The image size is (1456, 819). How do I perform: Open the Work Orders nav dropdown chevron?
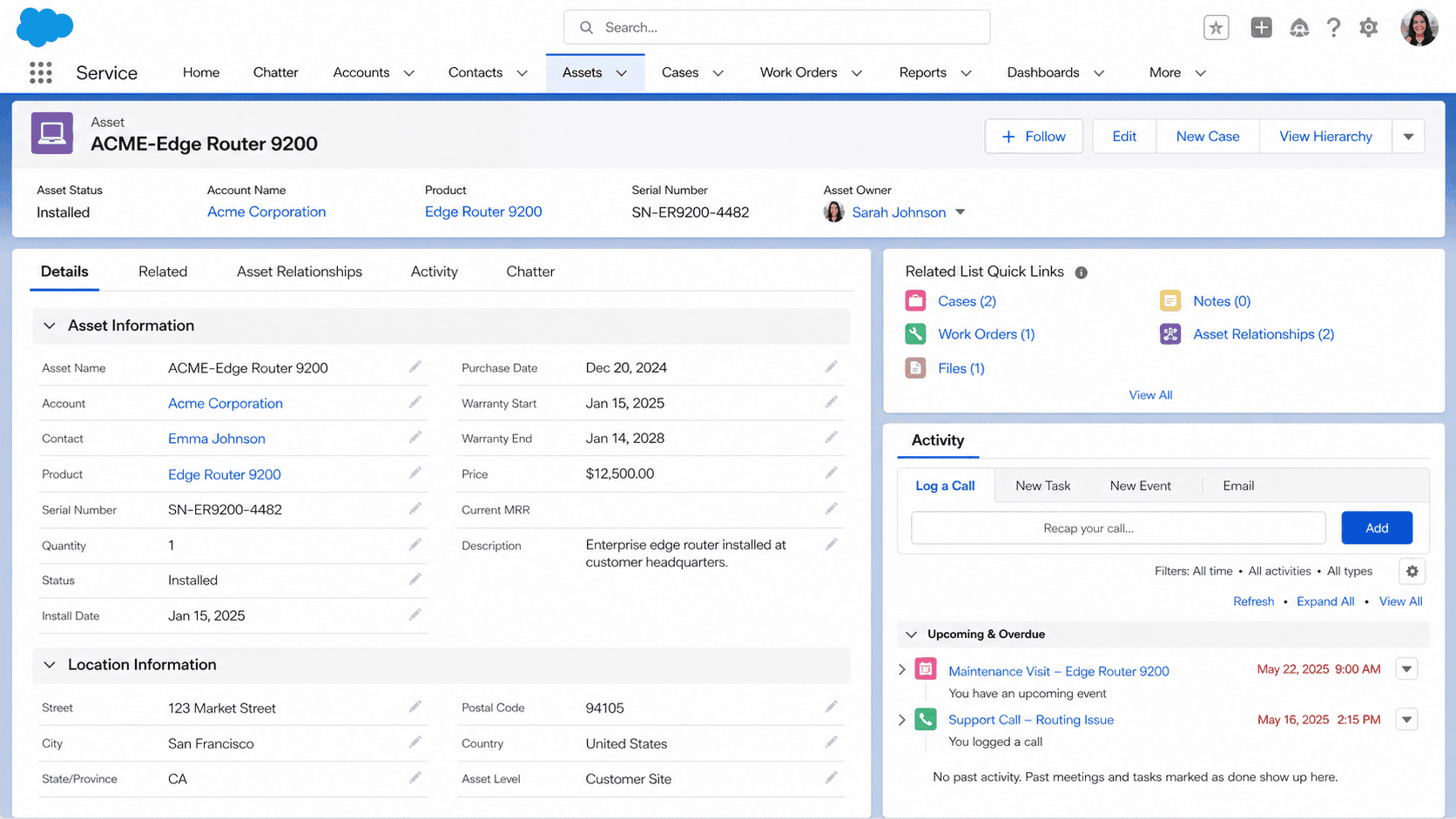coord(857,73)
